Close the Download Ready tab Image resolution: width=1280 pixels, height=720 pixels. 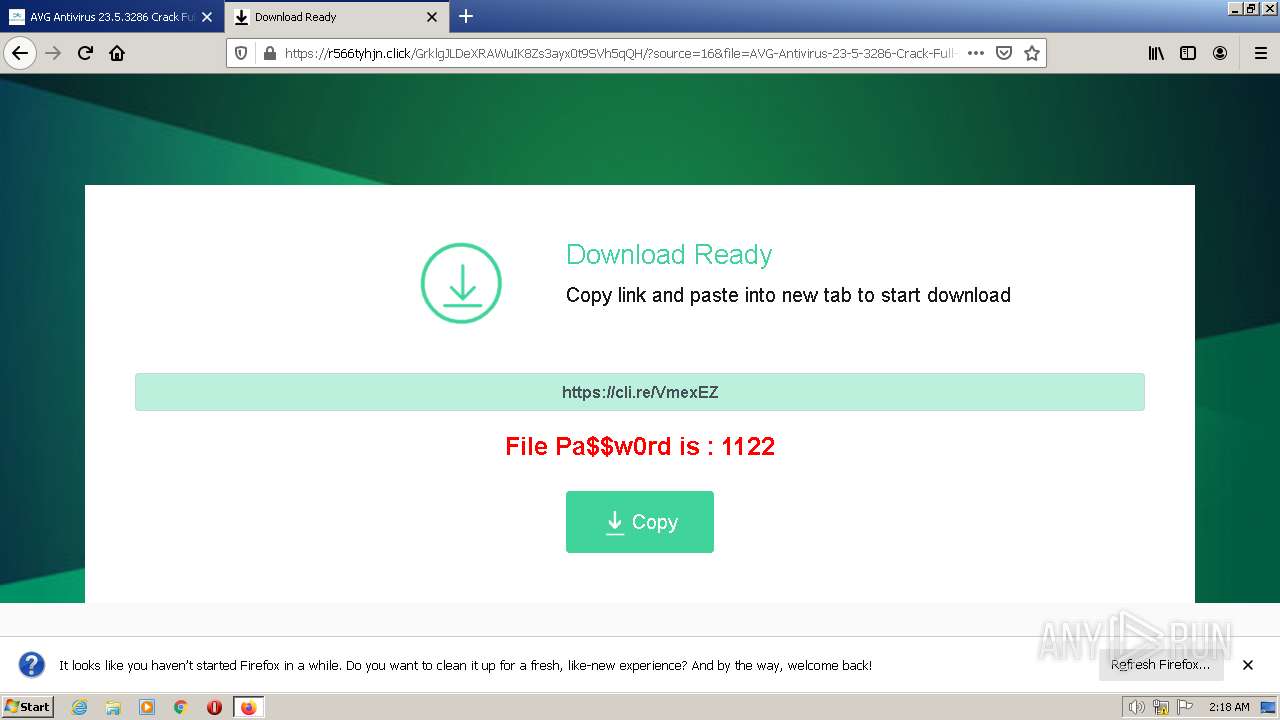pos(432,17)
